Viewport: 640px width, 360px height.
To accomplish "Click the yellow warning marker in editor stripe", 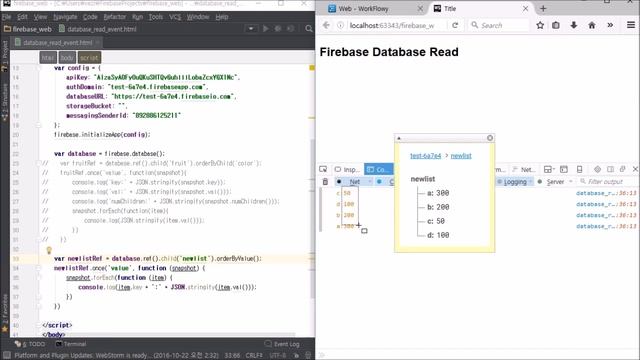I will pyautogui.click(x=312, y=68).
